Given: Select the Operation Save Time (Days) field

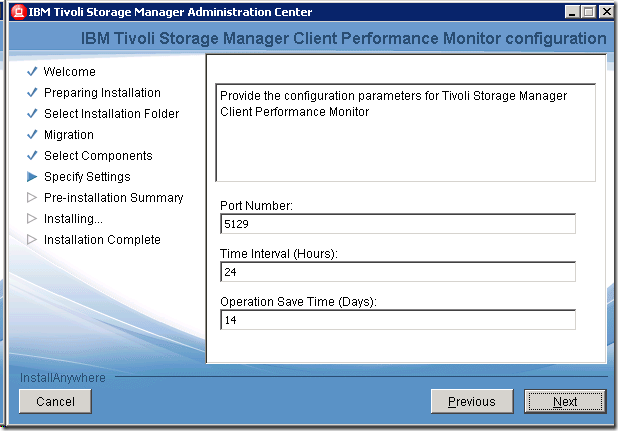Looking at the screenshot, I should [397, 320].
